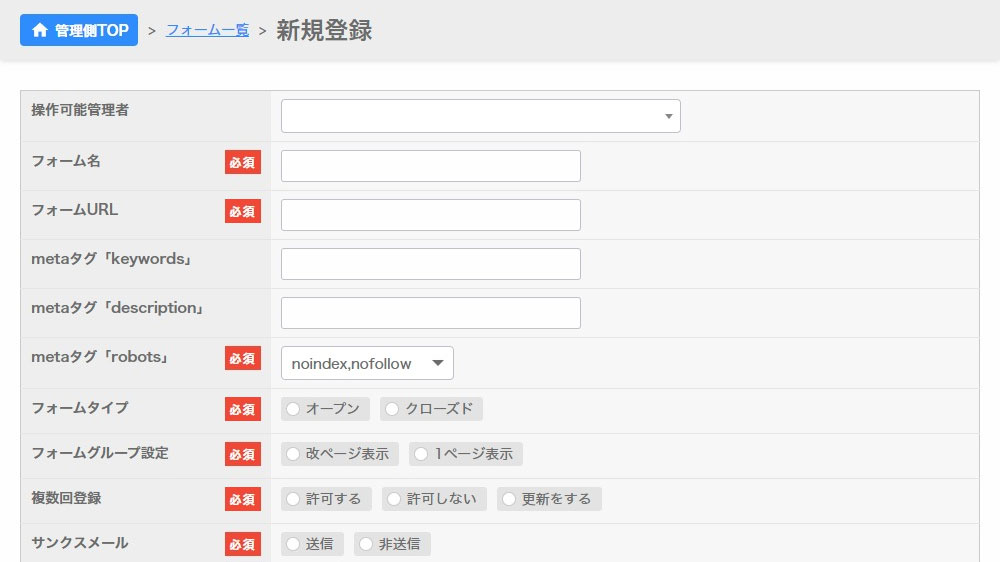The width and height of the screenshot is (1000, 562).
Task: Expand the 操作可能管理者 dropdown
Action: [x=480, y=116]
